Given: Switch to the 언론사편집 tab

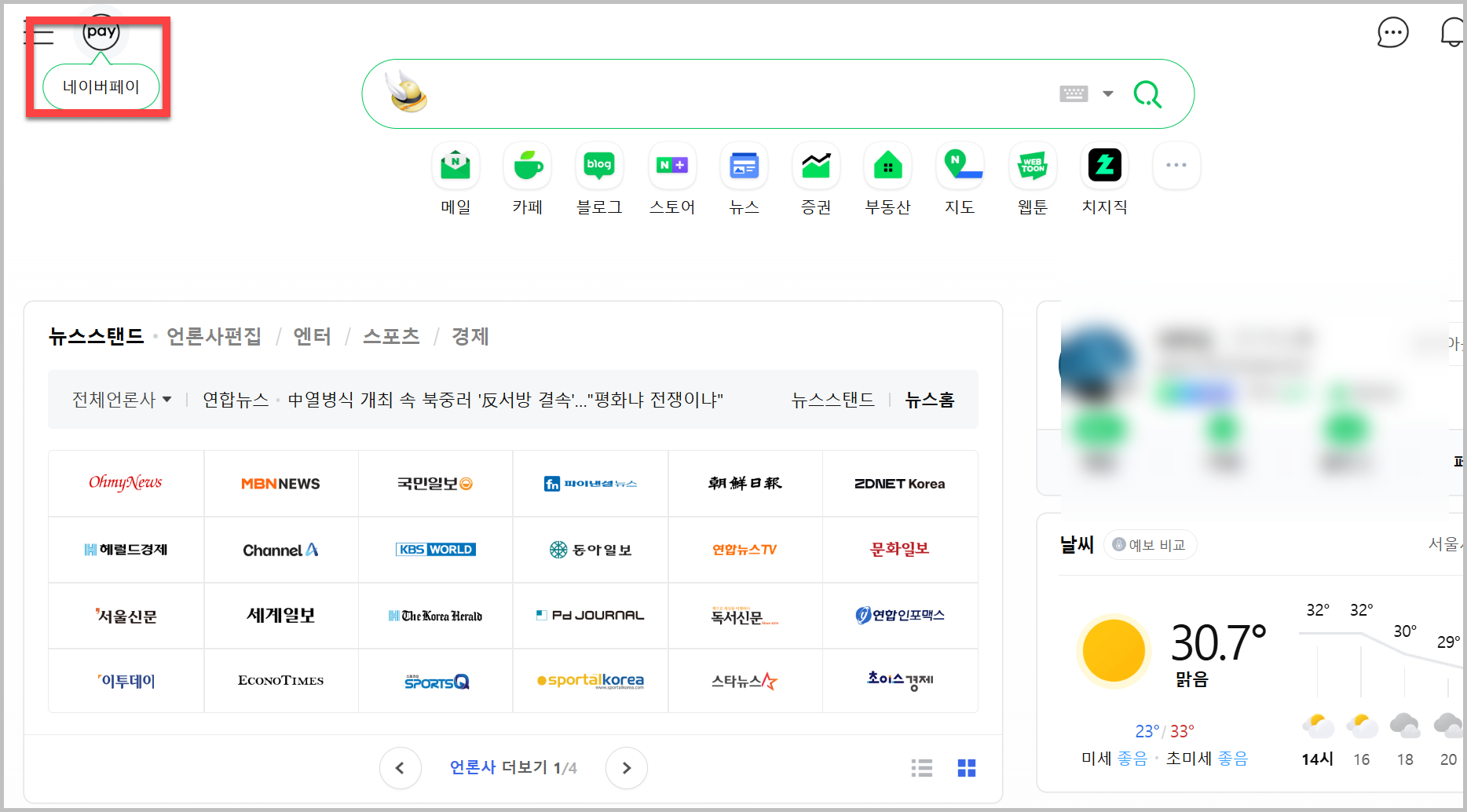Looking at the screenshot, I should tap(214, 337).
